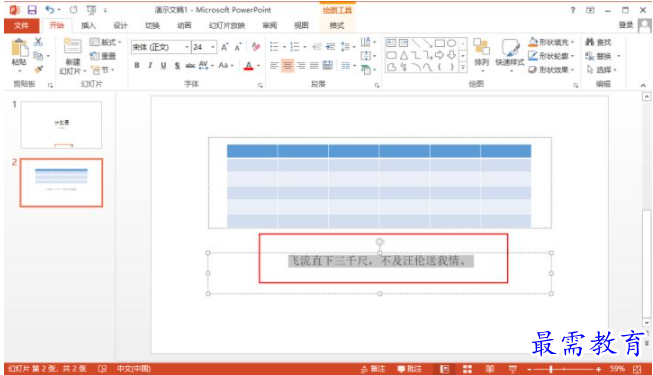Screen dimensions: 653x375
Task: Open the 版式 layout dropdown
Action: (106, 42)
